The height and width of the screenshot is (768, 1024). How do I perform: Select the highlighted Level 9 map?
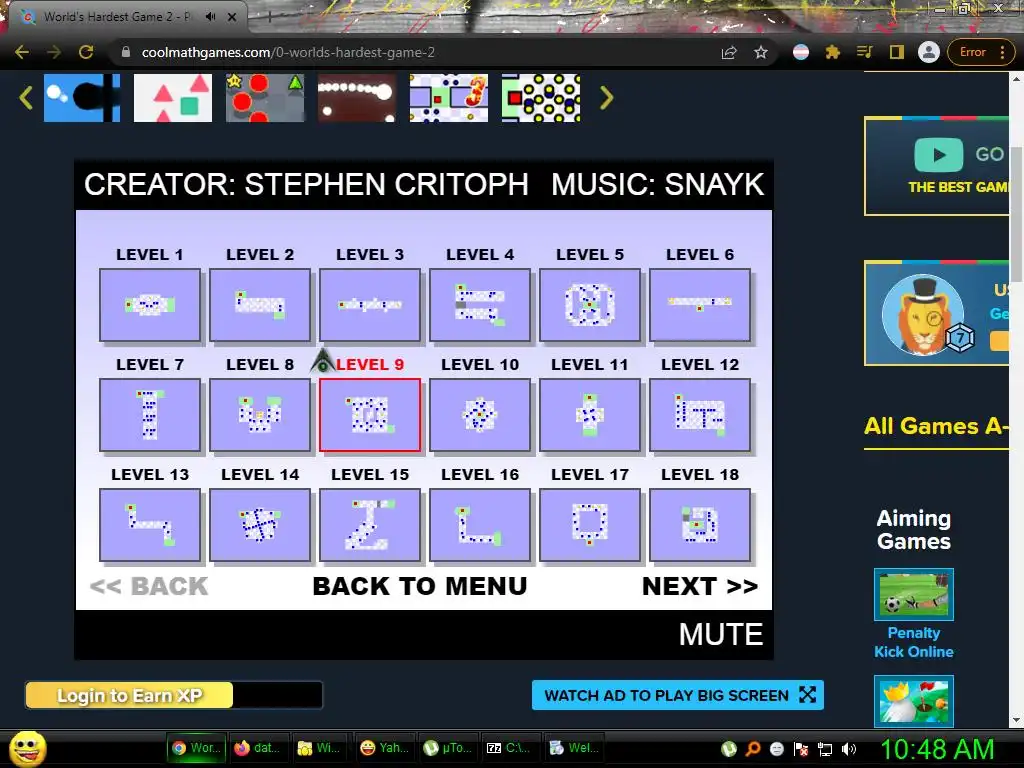(x=370, y=415)
